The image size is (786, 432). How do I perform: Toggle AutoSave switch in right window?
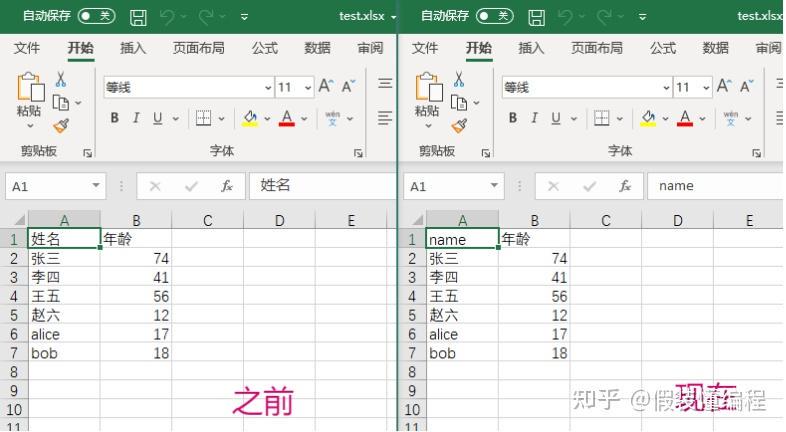[495, 16]
